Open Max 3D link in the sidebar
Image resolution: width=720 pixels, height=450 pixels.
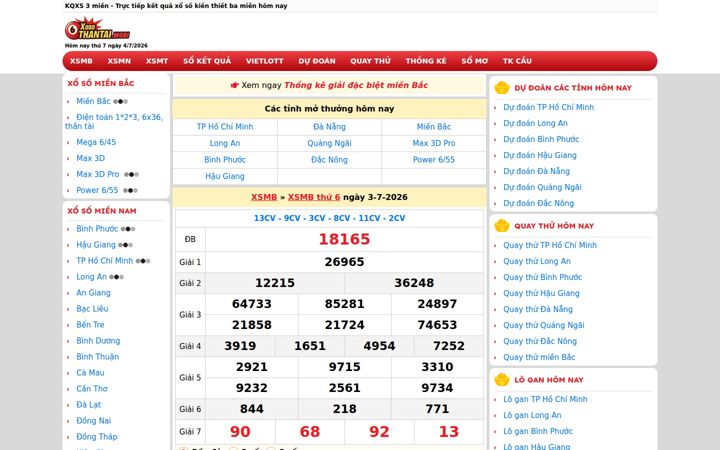90,158
